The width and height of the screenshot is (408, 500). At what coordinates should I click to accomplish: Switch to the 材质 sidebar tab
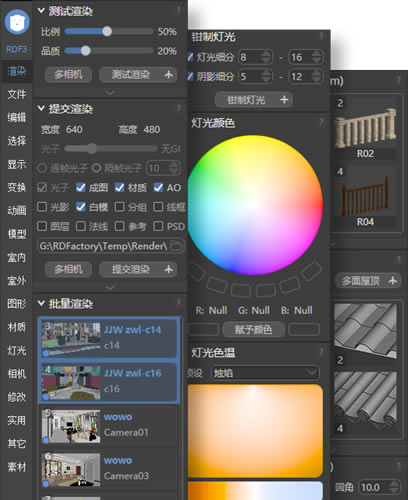click(x=17, y=327)
